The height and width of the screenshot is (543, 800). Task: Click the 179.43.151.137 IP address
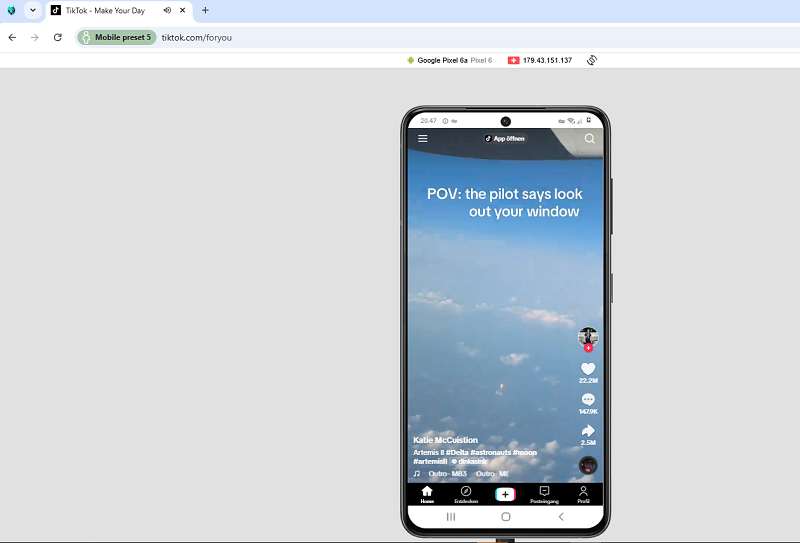547,60
